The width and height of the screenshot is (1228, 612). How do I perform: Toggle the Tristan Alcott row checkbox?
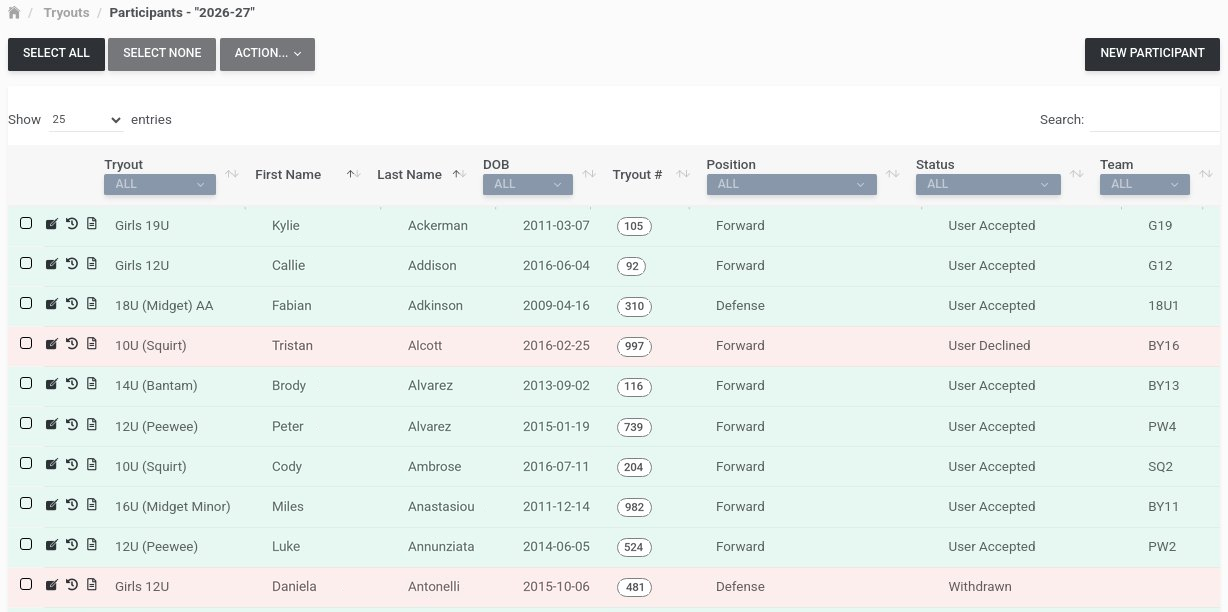click(x=26, y=343)
